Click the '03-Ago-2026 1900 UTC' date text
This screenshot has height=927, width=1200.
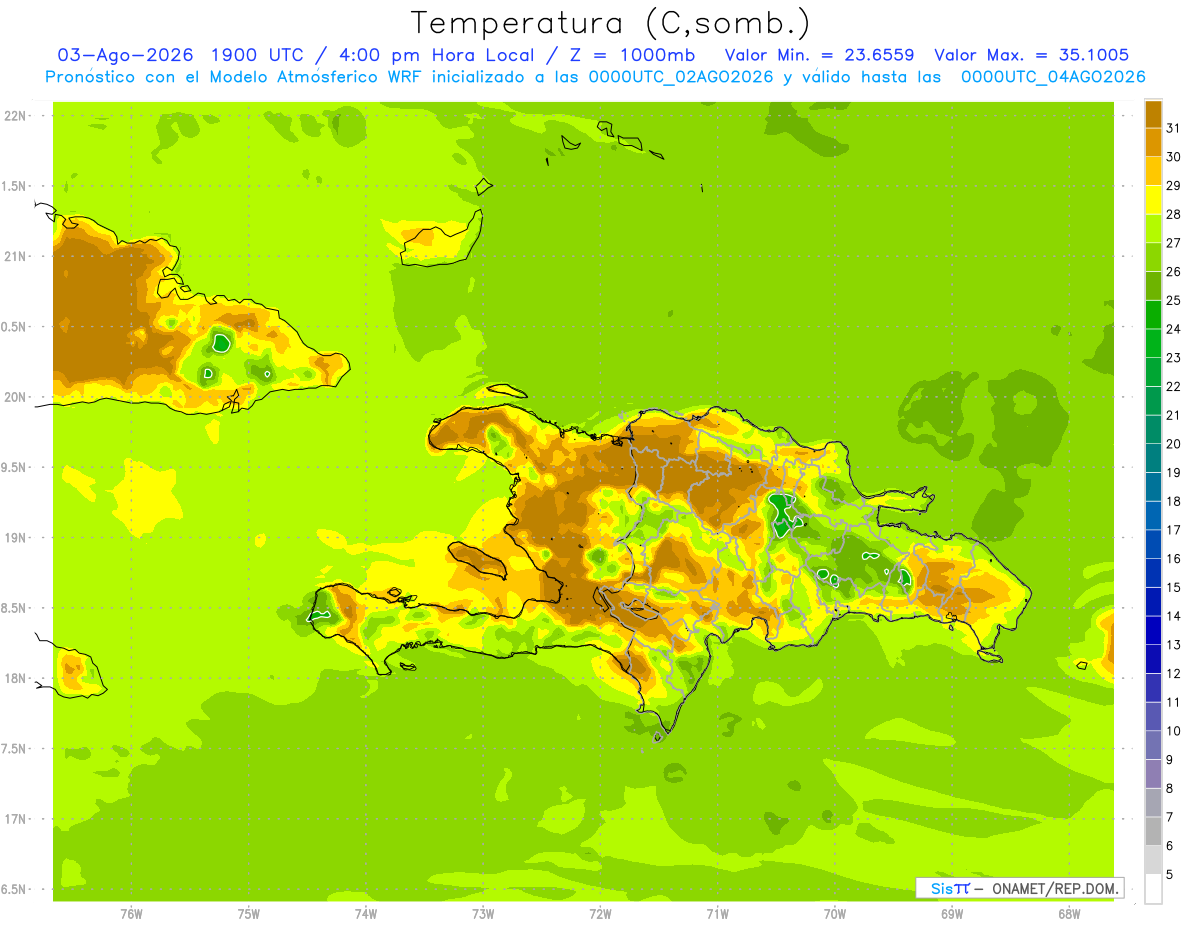point(178,55)
